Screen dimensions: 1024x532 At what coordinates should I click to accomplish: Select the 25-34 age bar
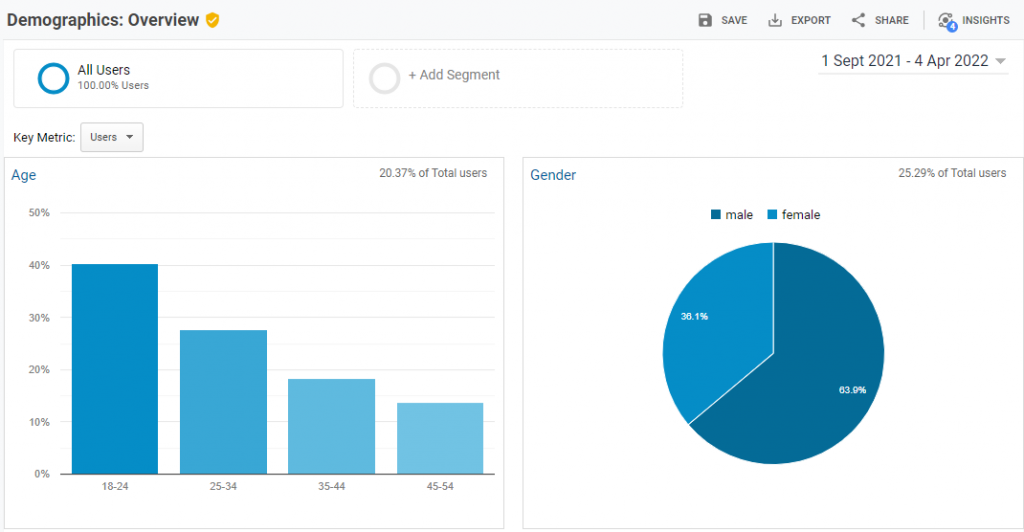point(223,402)
